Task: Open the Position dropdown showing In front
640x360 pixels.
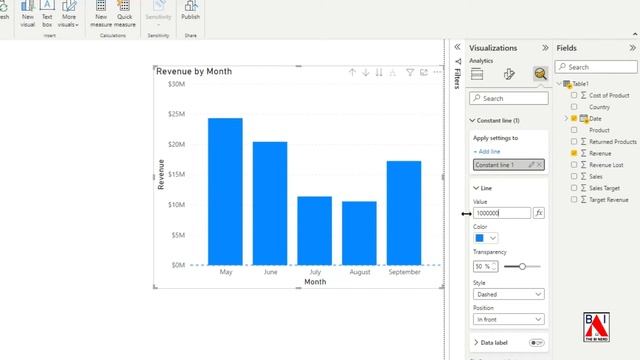Action: click(509, 319)
